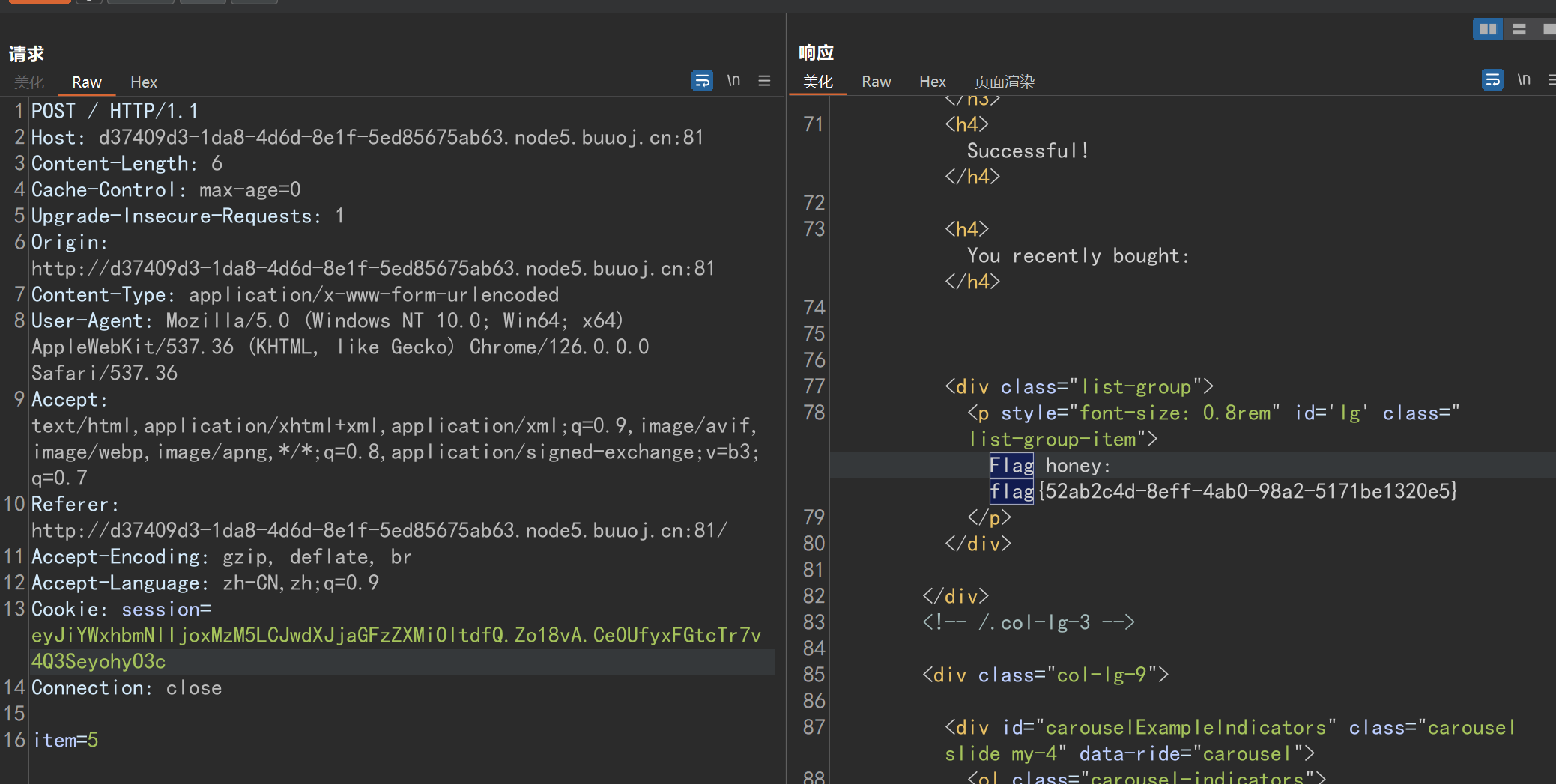
Task: Click the Cache-Control: max-age=0 header
Action: pos(166,190)
